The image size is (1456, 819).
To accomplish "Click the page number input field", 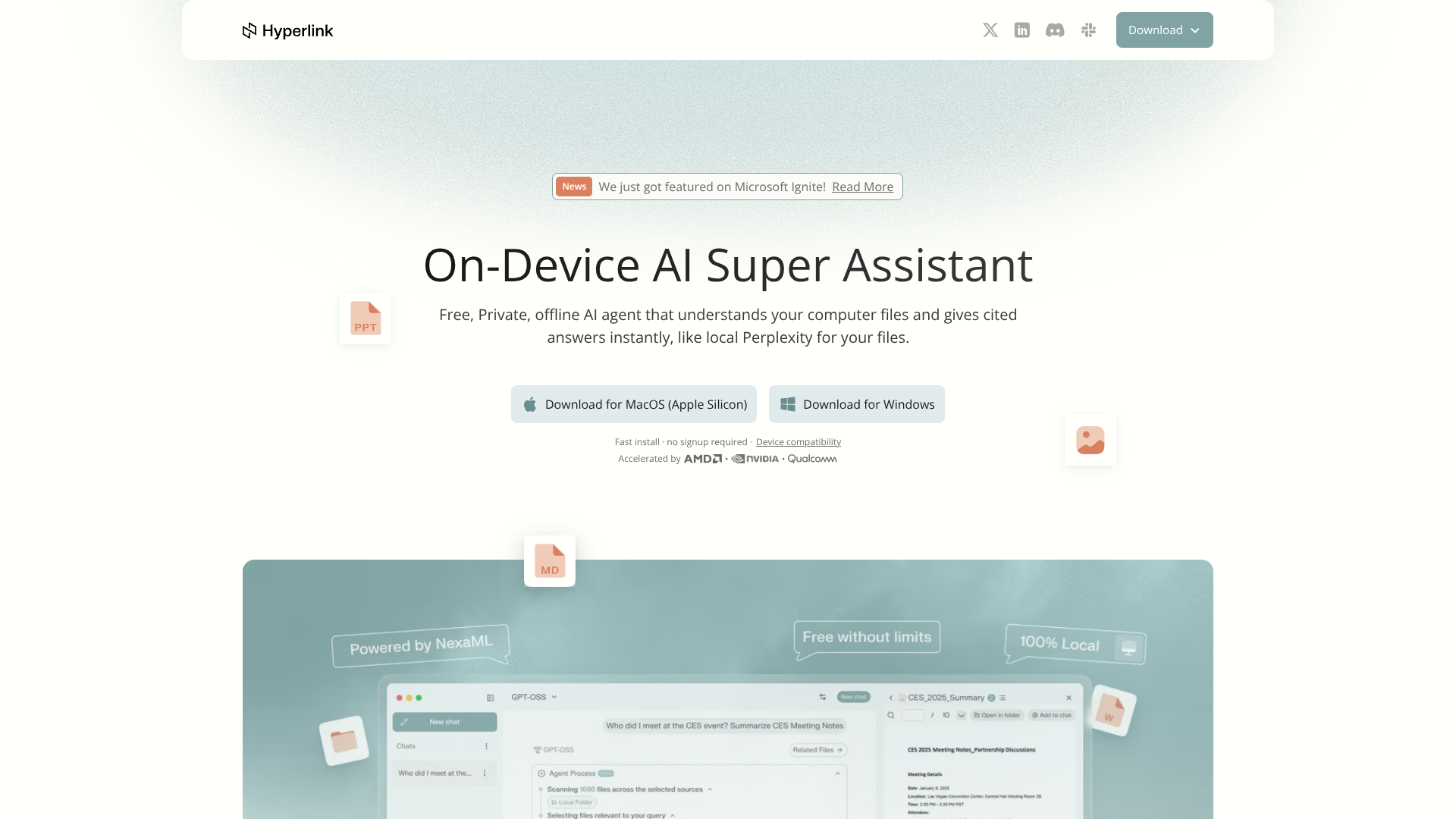I will point(913,715).
